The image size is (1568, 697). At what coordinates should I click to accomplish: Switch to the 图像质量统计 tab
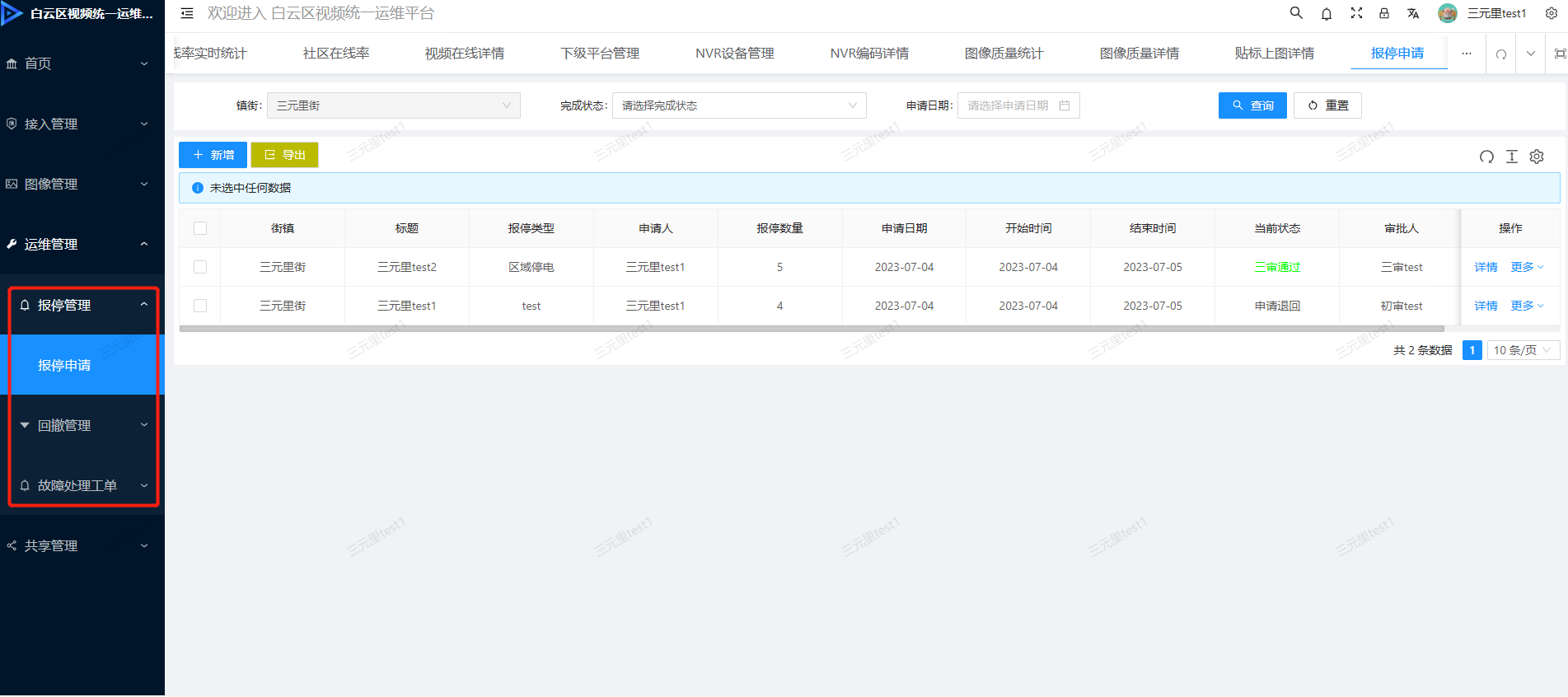point(1004,54)
